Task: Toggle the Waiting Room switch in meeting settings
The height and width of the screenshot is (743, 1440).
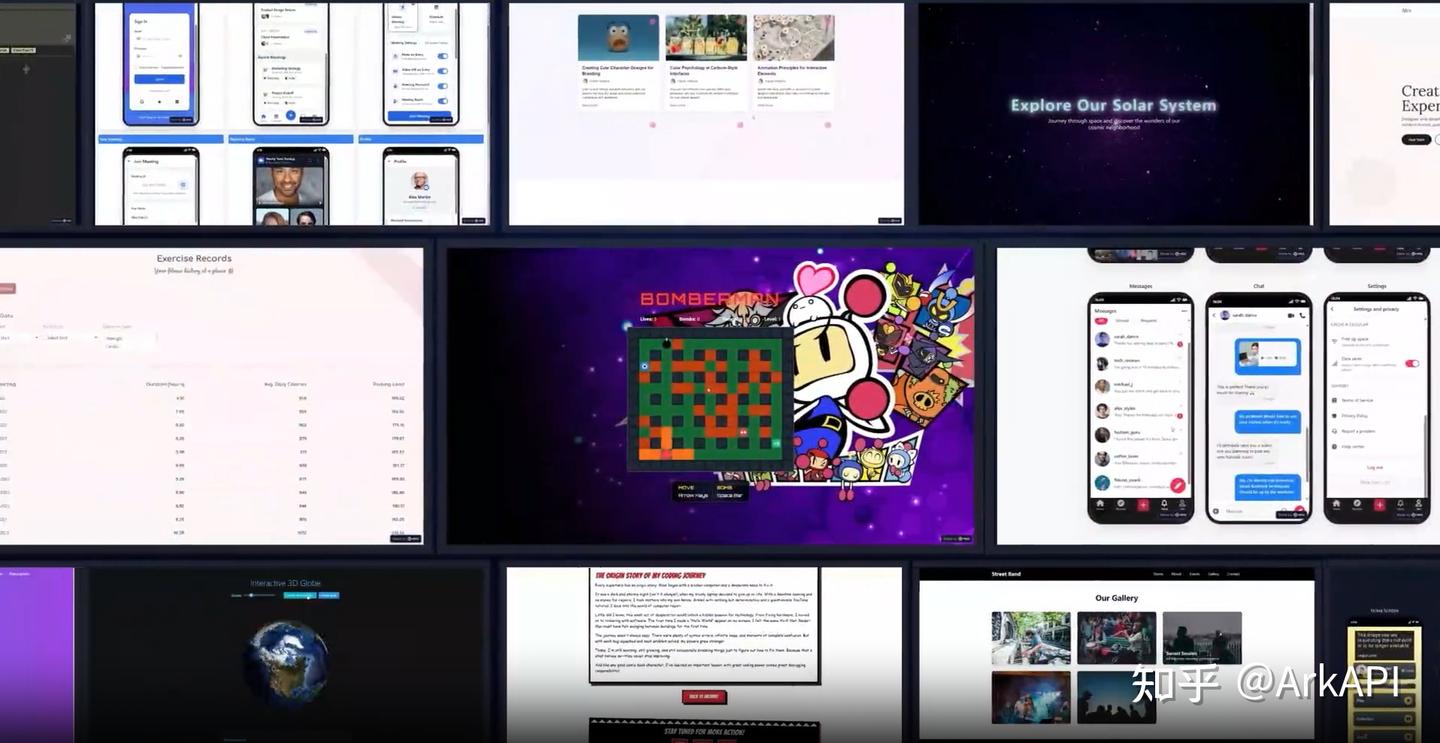Action: click(442, 100)
